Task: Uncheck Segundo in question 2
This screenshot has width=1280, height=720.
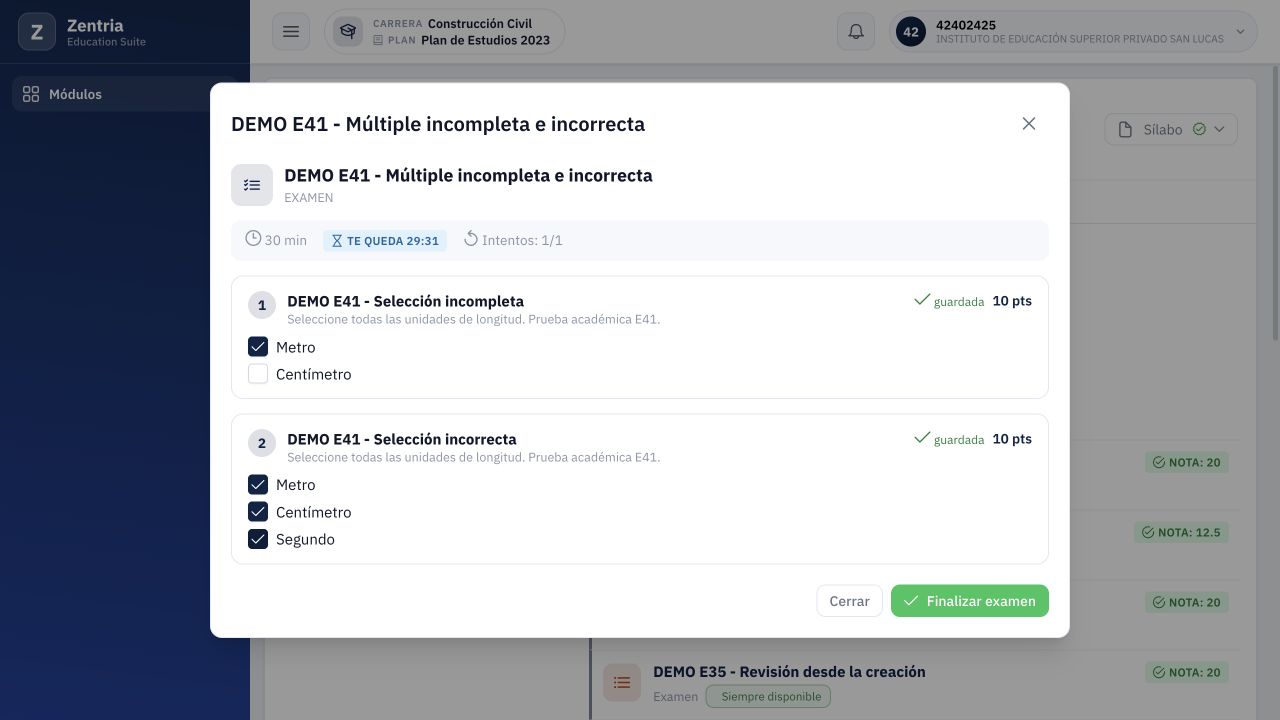Action: click(258, 539)
